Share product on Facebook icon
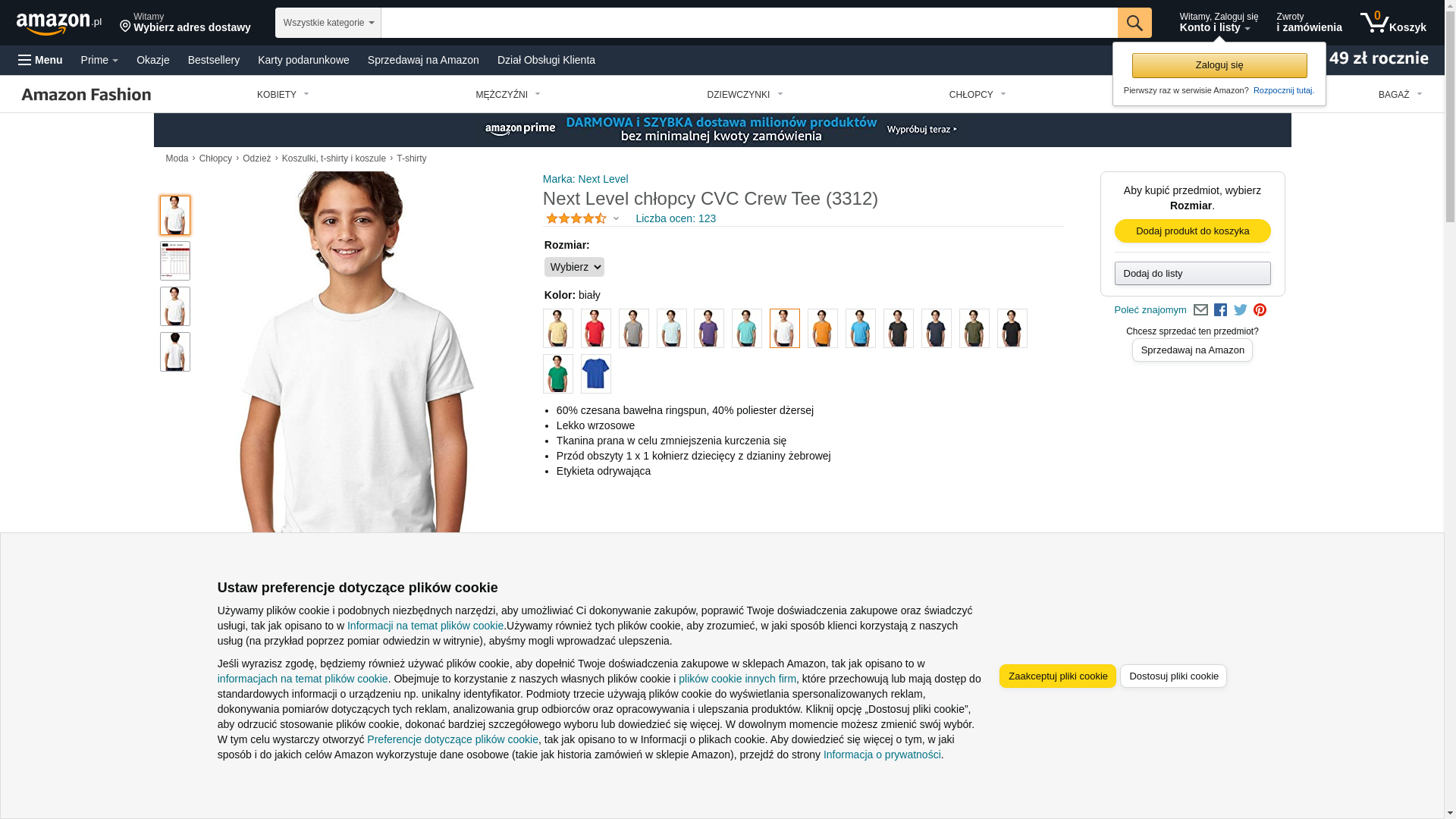This screenshot has height=819, width=1456. pos(1220,309)
